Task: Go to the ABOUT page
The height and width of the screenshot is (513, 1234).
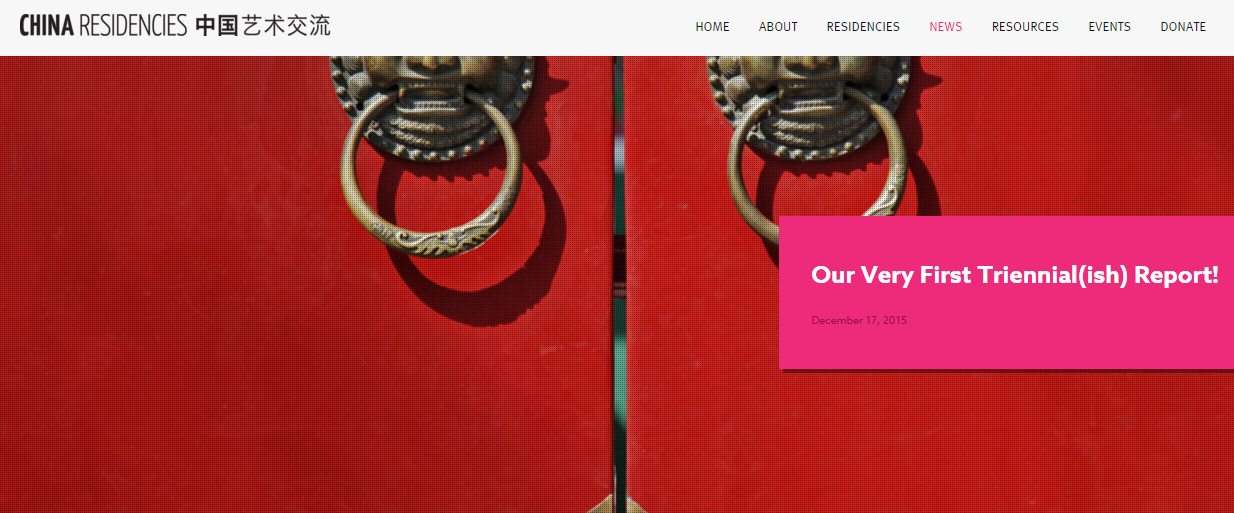Action: 778,27
